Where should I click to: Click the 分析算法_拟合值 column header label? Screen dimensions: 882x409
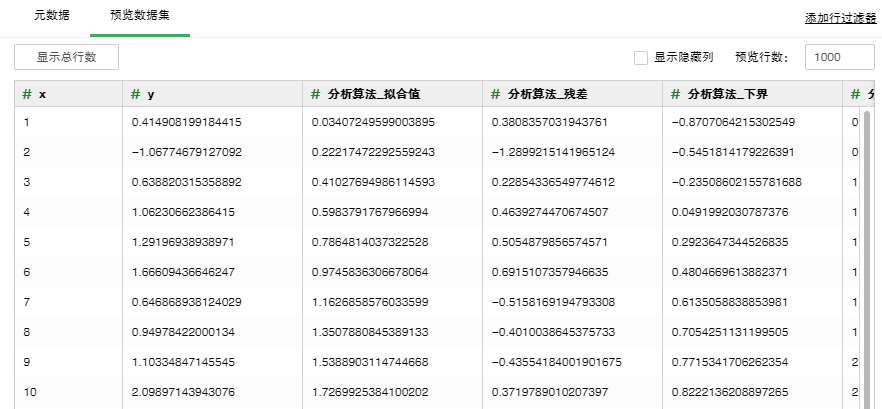(374, 94)
